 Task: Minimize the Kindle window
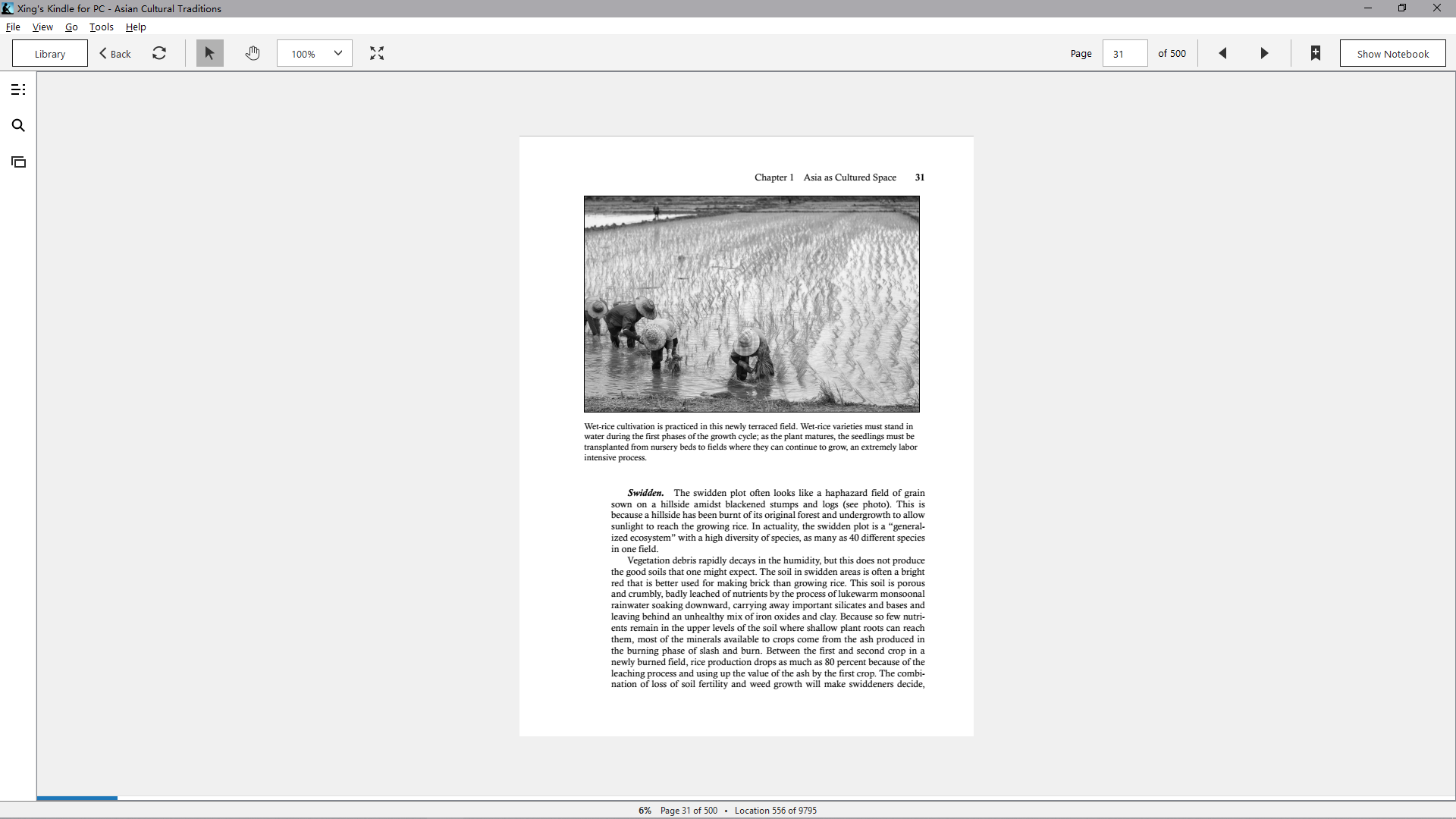coord(1368,8)
